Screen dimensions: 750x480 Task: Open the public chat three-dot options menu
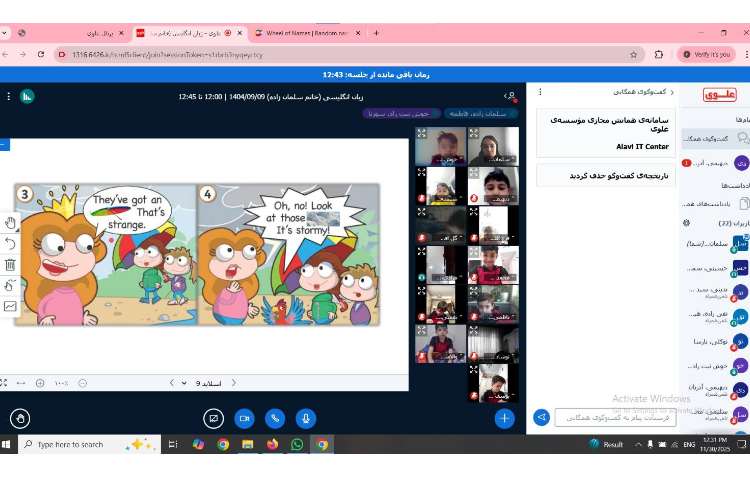pos(539,92)
